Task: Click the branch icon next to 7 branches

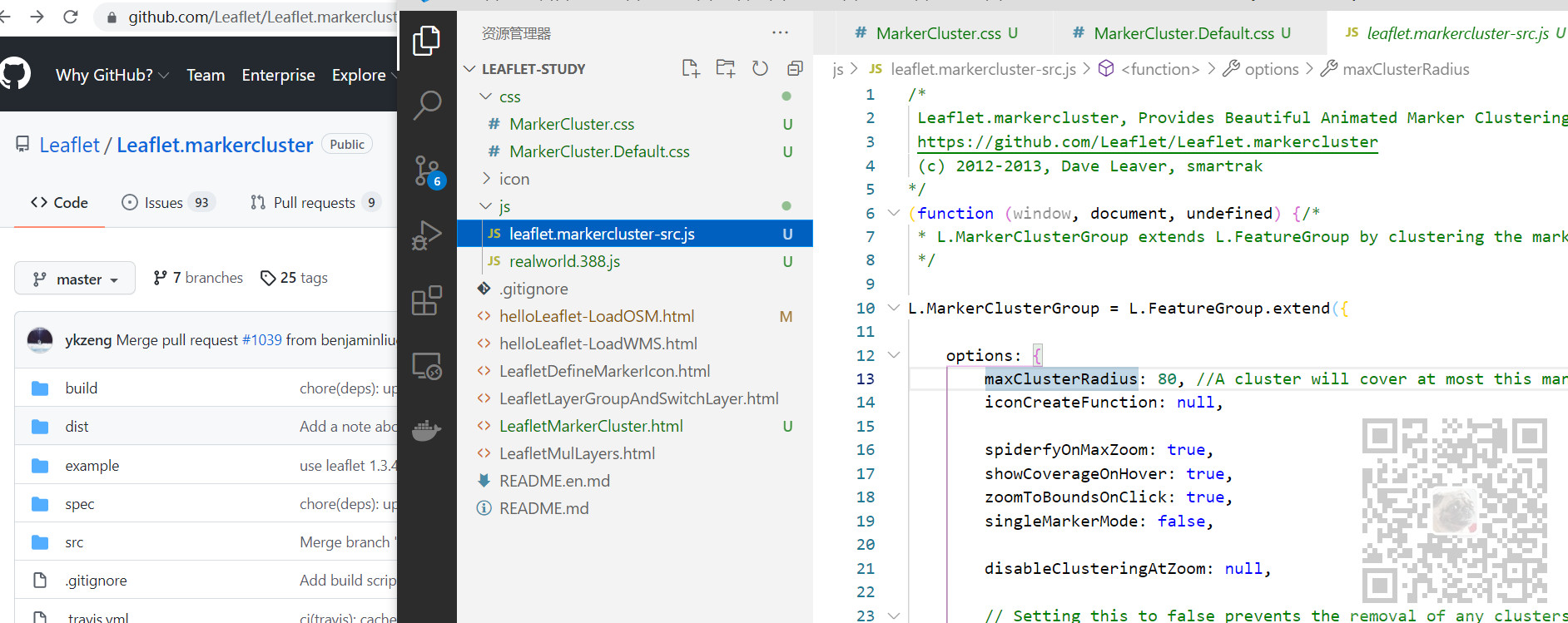Action: tap(160, 277)
